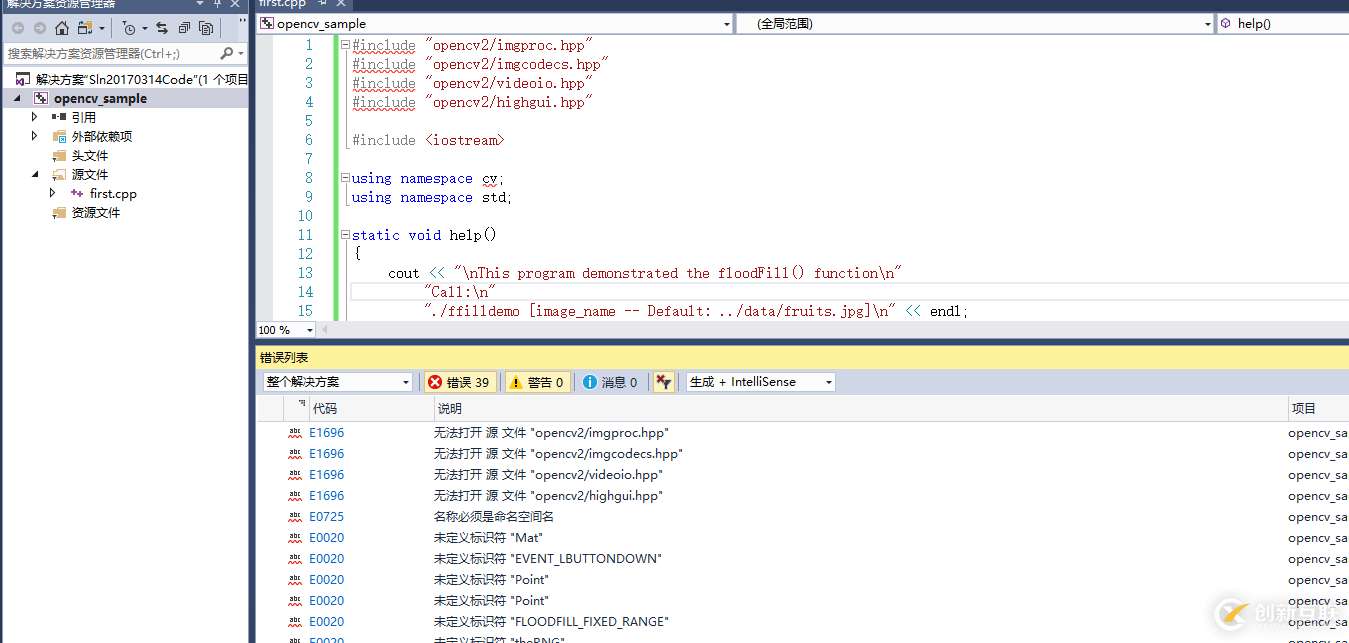Click the Show All Files icon

click(x=206, y=28)
